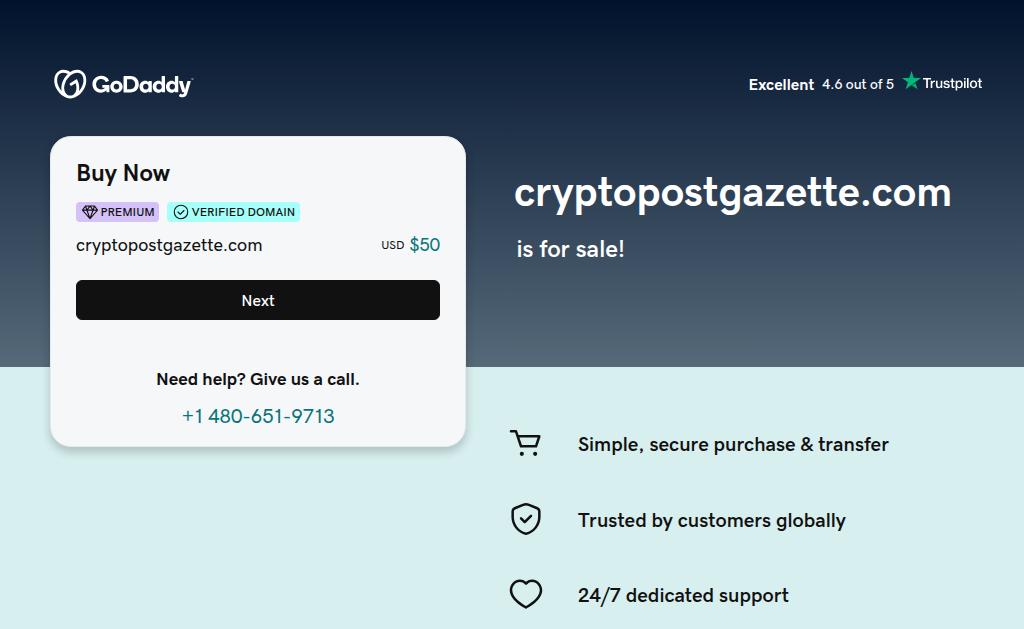This screenshot has height=629, width=1024.
Task: Click the Premium badge label
Action: (x=127, y=212)
